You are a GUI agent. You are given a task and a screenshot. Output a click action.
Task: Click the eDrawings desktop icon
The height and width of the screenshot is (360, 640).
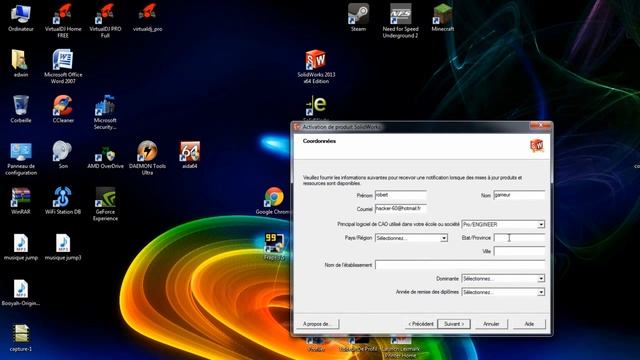click(316, 107)
